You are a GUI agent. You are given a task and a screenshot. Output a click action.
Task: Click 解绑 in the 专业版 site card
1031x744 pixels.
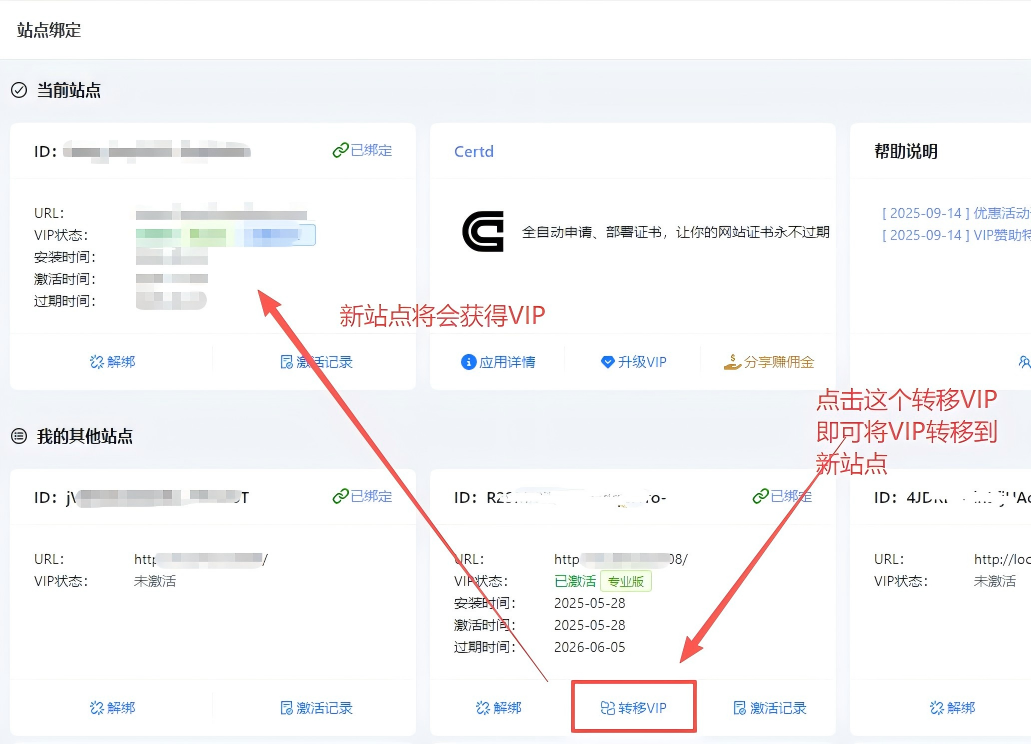(x=498, y=708)
